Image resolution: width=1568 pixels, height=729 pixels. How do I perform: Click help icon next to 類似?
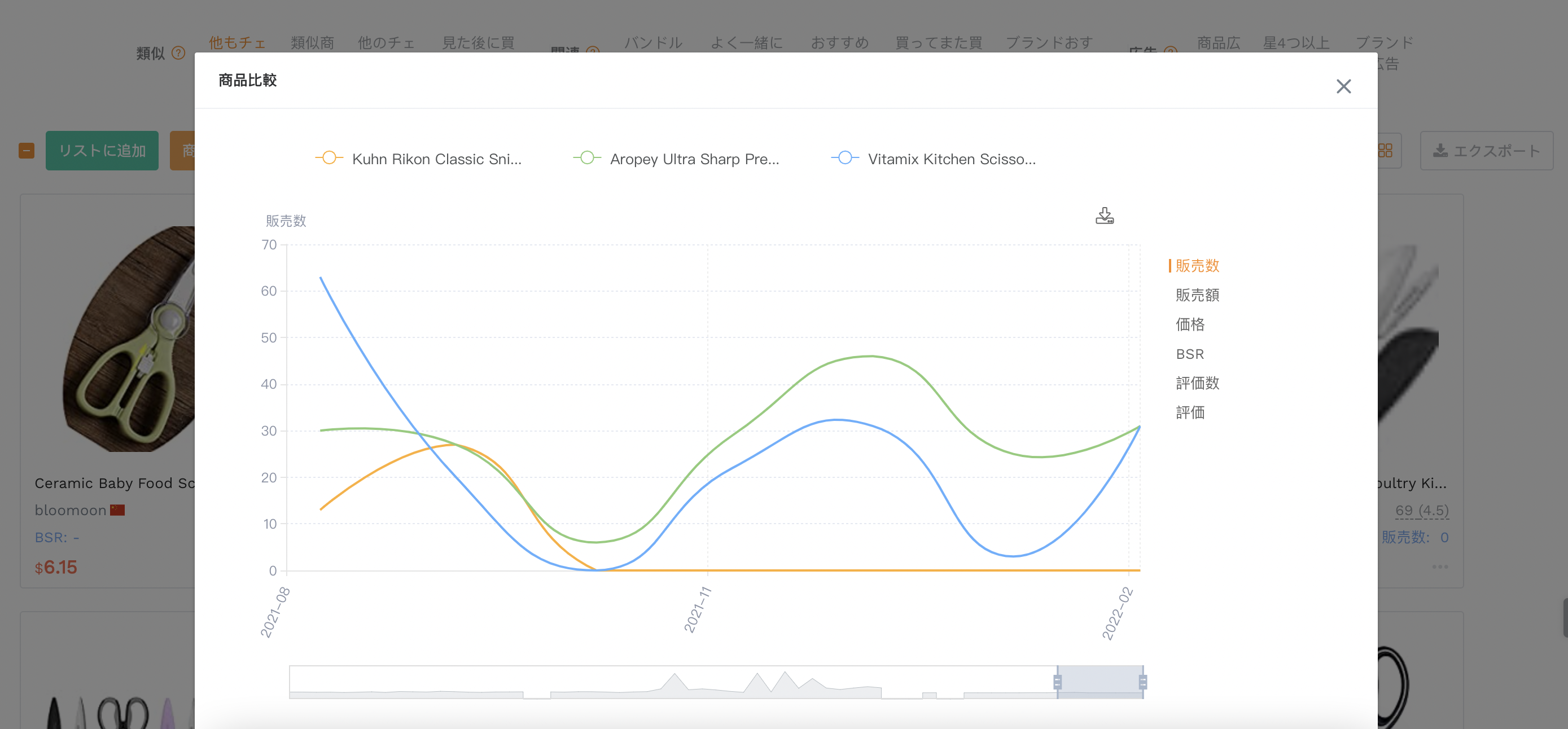click(x=178, y=53)
